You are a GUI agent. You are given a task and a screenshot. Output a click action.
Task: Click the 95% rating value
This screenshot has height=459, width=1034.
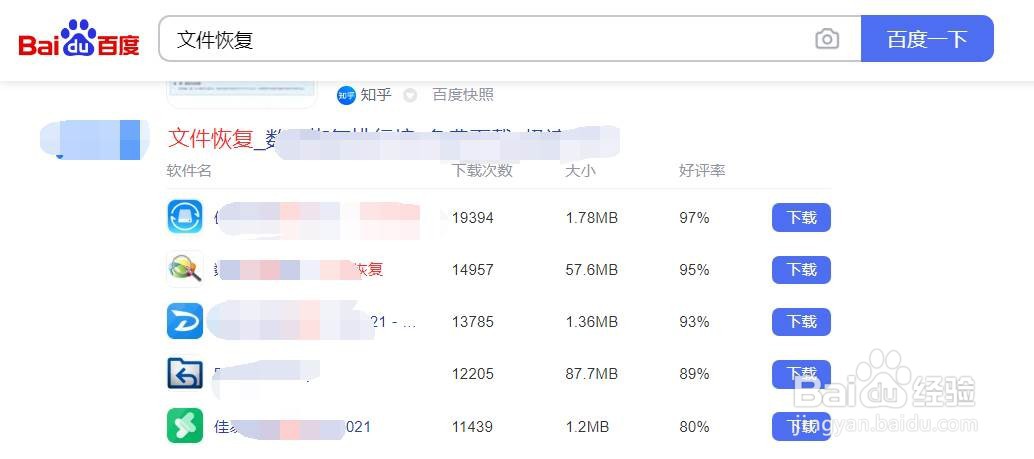(x=694, y=270)
